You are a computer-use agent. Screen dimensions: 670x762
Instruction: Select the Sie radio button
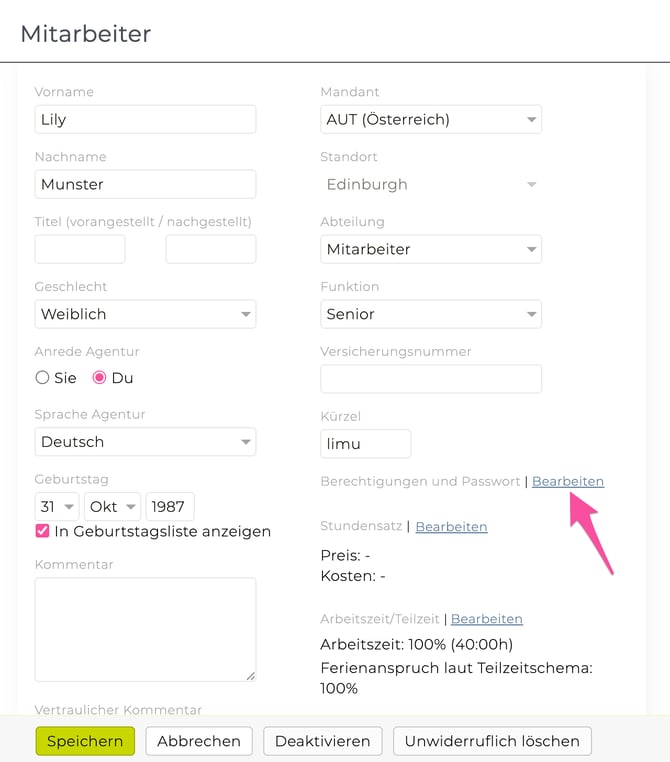[x=42, y=378]
